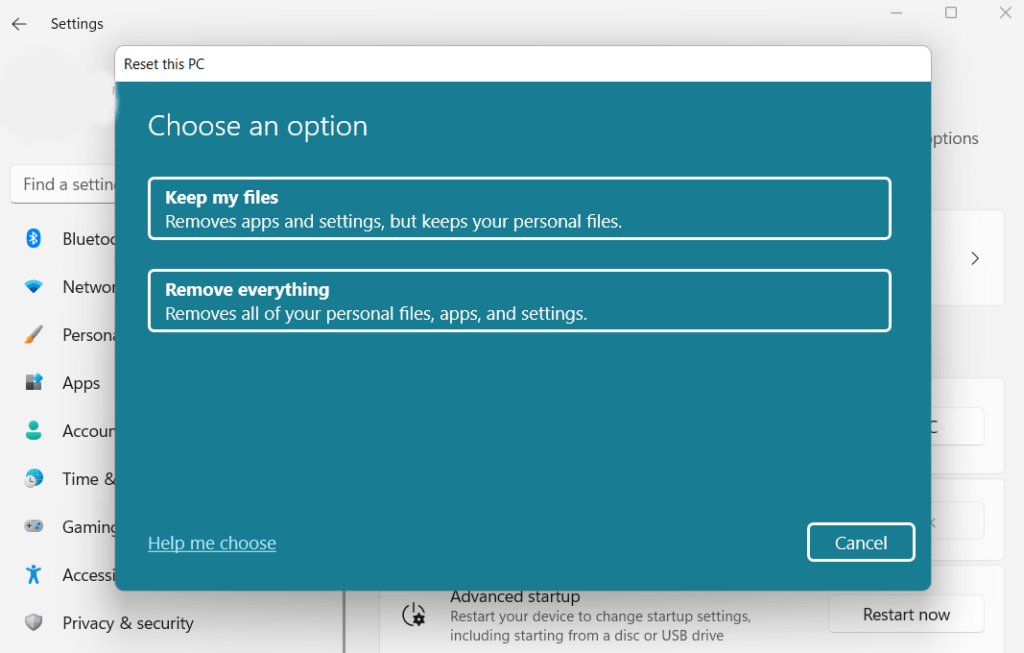The image size is (1024, 653).
Task: Select Apps in the sidebar list
Action: [82, 382]
